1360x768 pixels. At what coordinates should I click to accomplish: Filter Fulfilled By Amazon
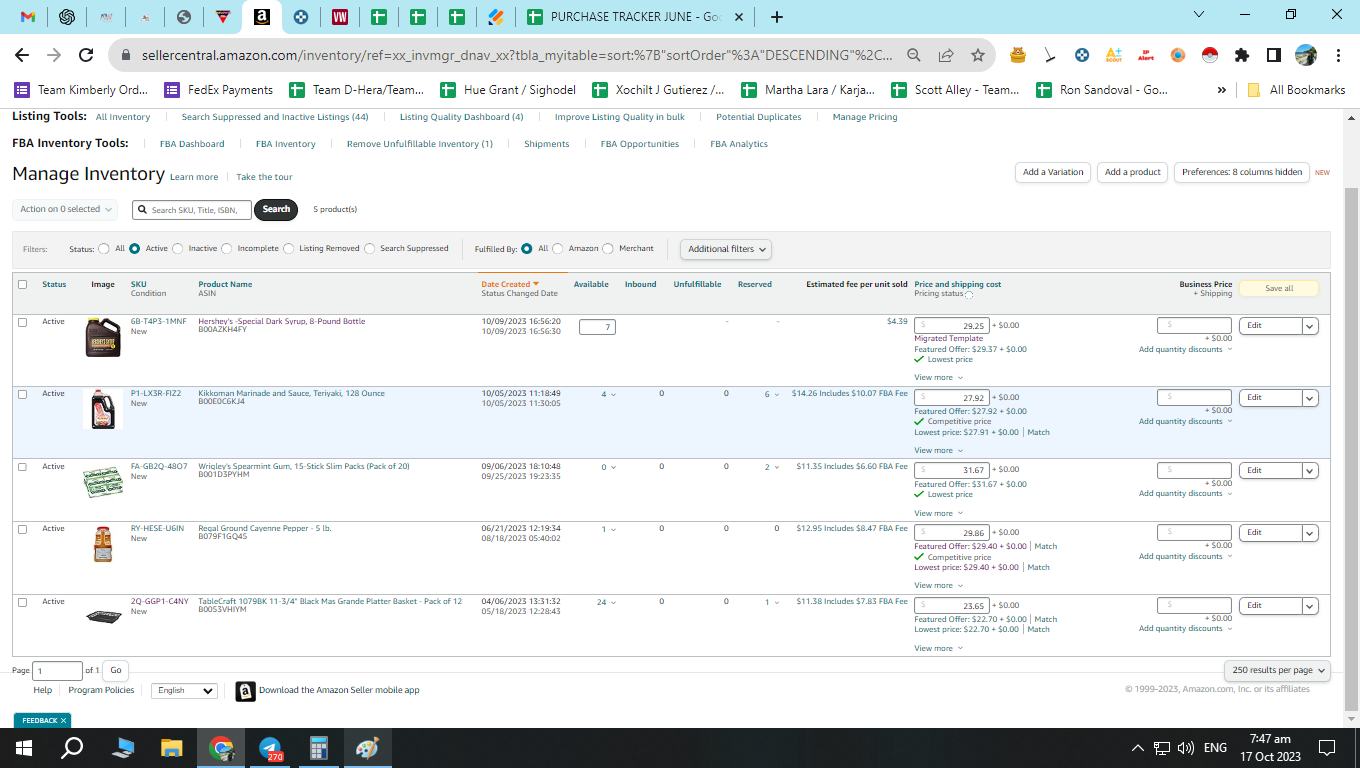558,249
